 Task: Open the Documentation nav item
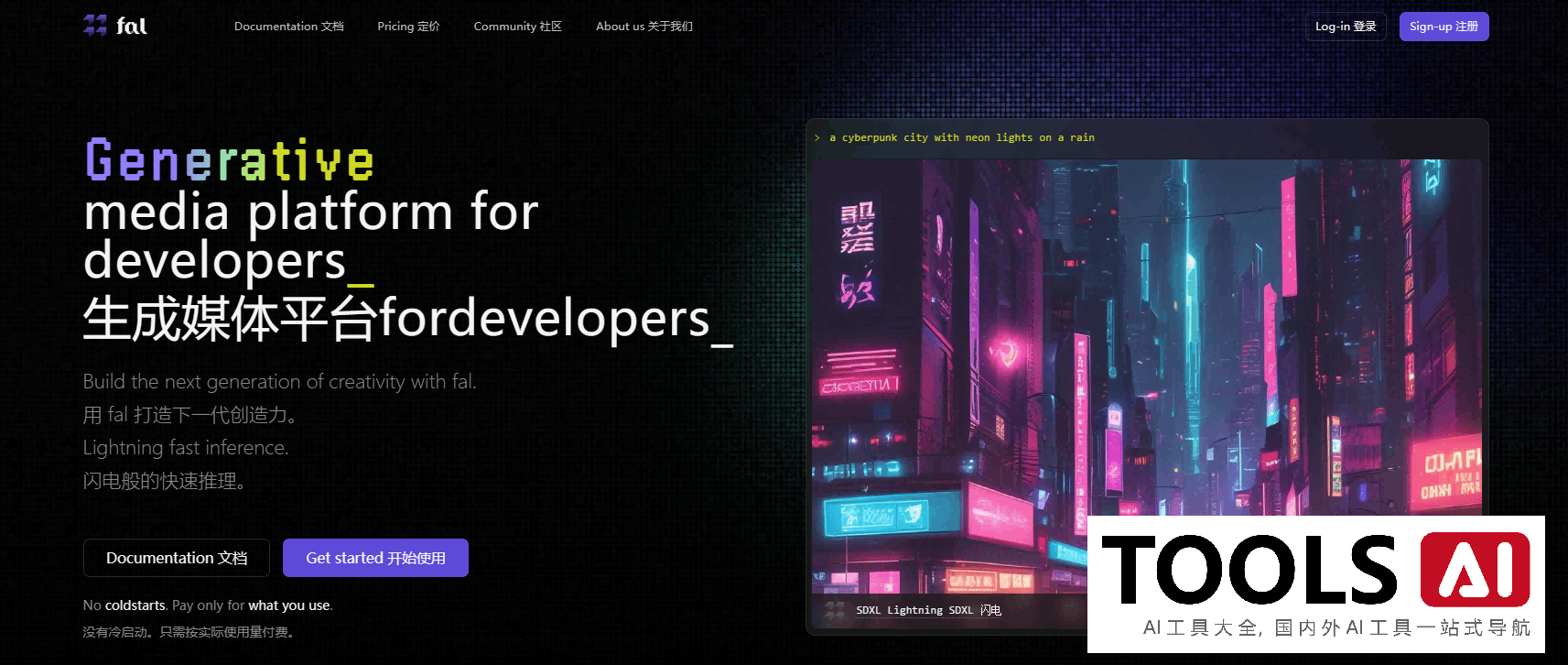[288, 27]
